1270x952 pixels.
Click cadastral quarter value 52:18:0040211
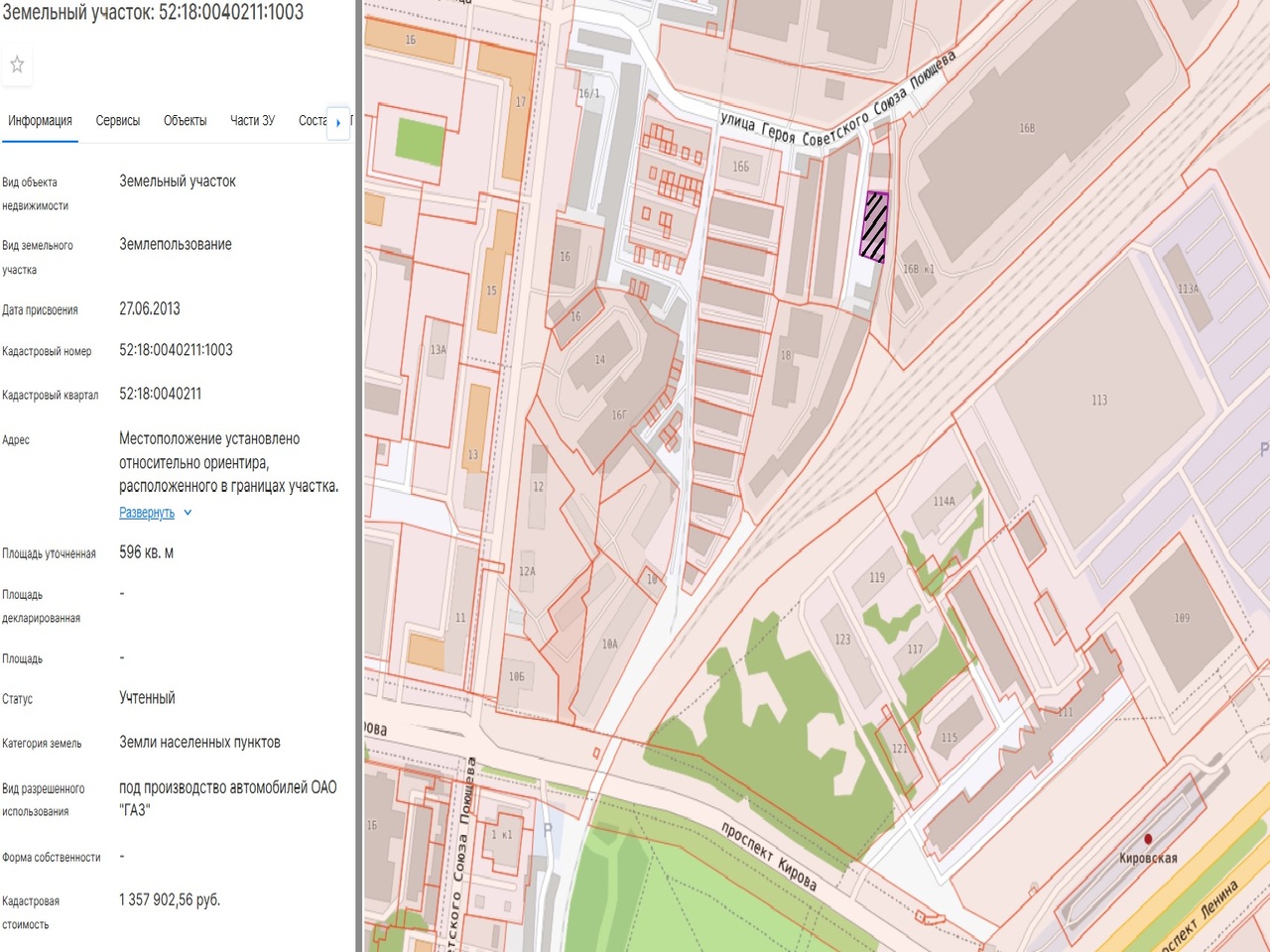tap(160, 394)
